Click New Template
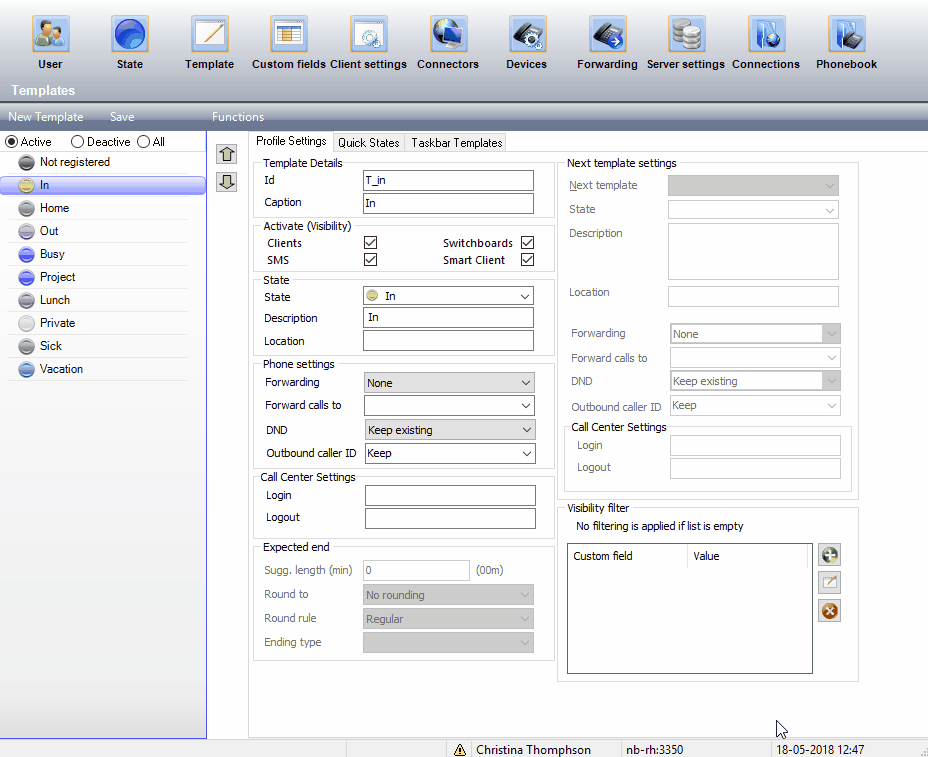The height and width of the screenshot is (757, 928). point(46,117)
